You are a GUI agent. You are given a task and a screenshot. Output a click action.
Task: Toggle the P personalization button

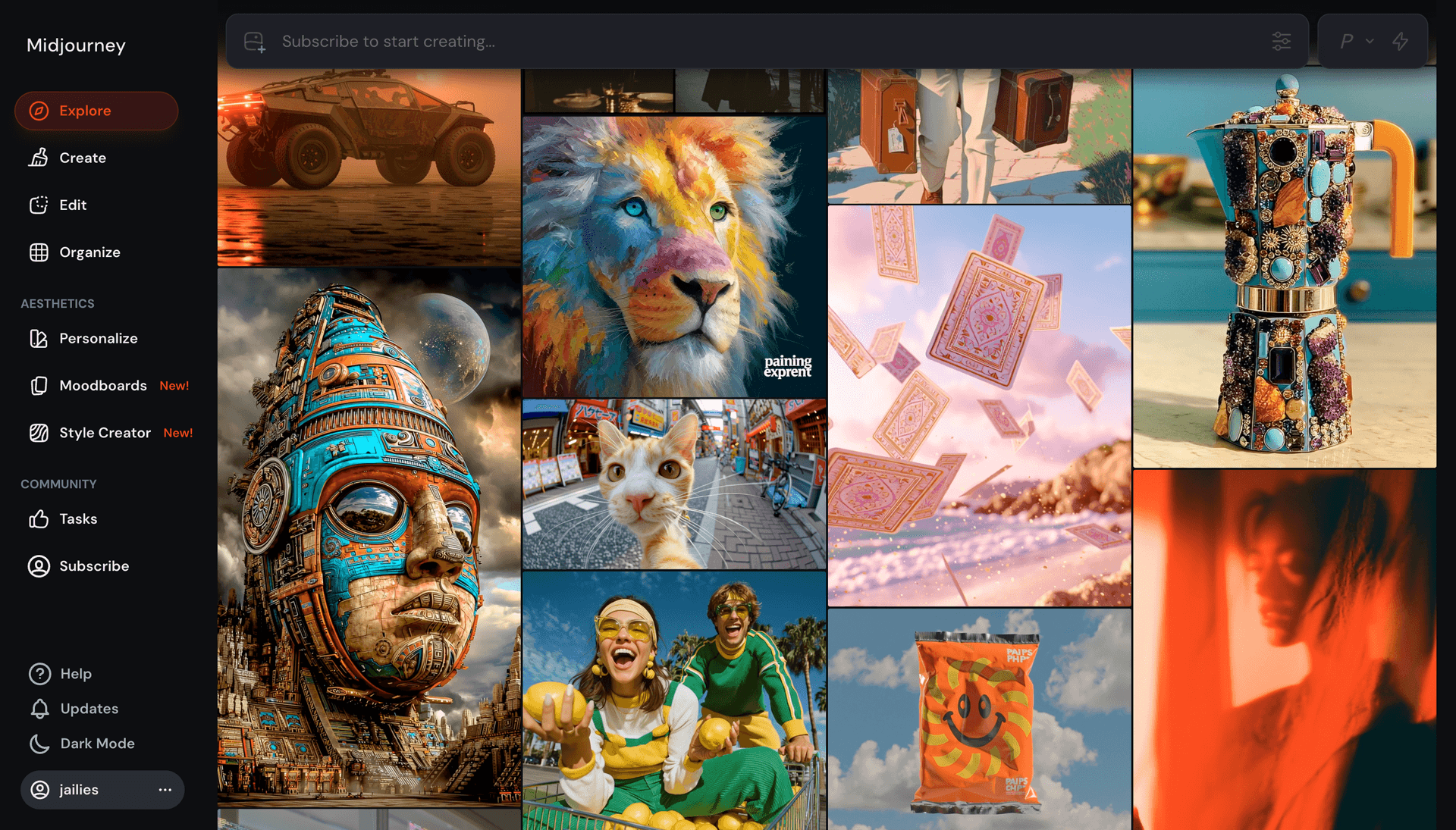click(x=1349, y=41)
